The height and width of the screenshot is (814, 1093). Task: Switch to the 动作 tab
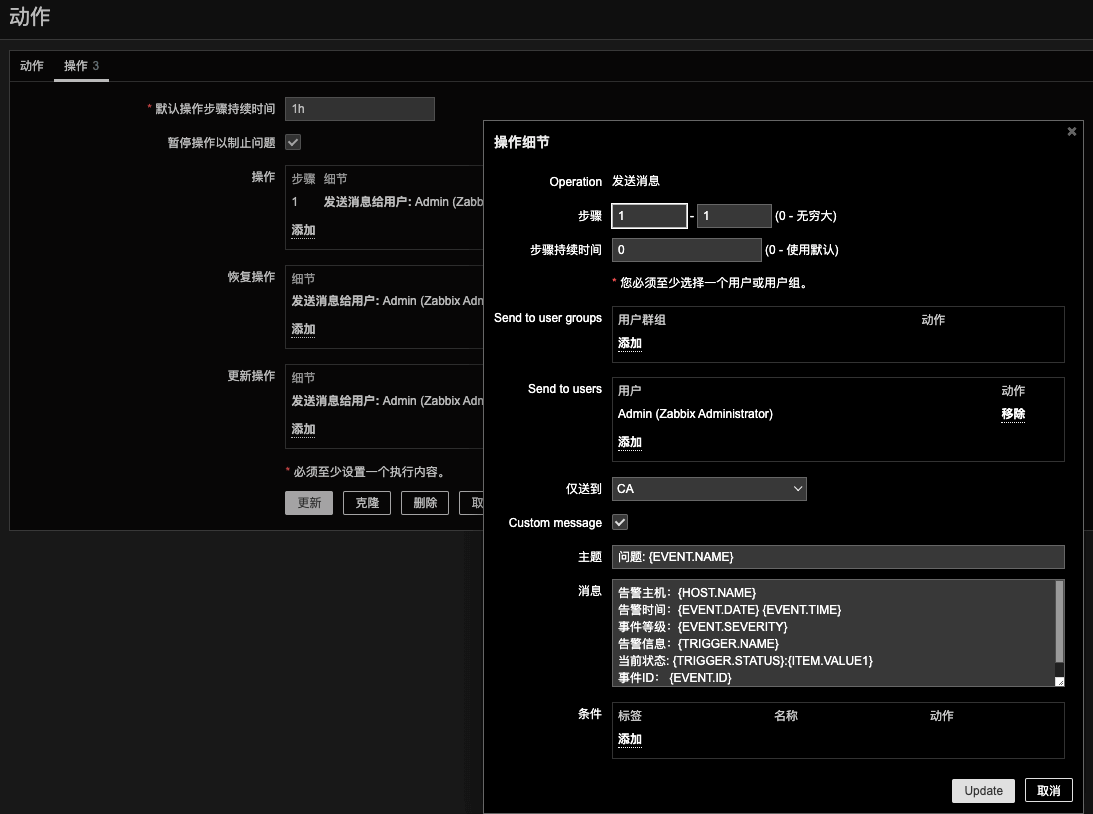click(x=31, y=66)
